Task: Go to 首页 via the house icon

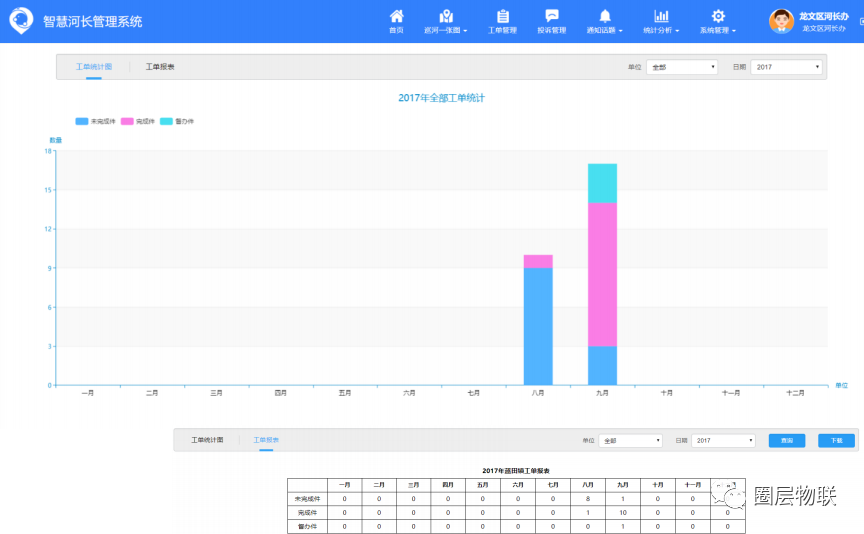Action: click(x=396, y=16)
